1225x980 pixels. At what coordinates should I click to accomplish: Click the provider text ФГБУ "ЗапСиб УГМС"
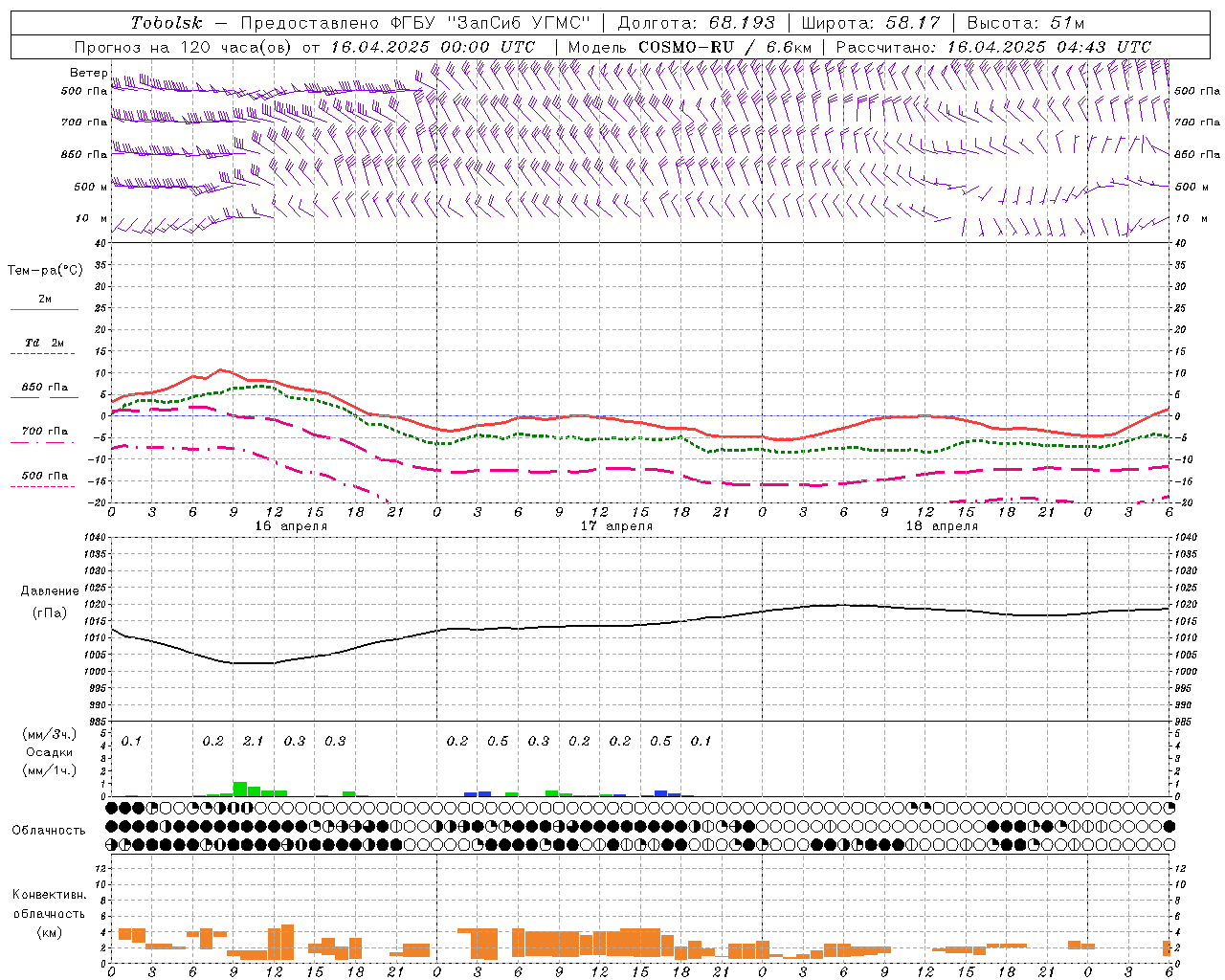(x=491, y=23)
